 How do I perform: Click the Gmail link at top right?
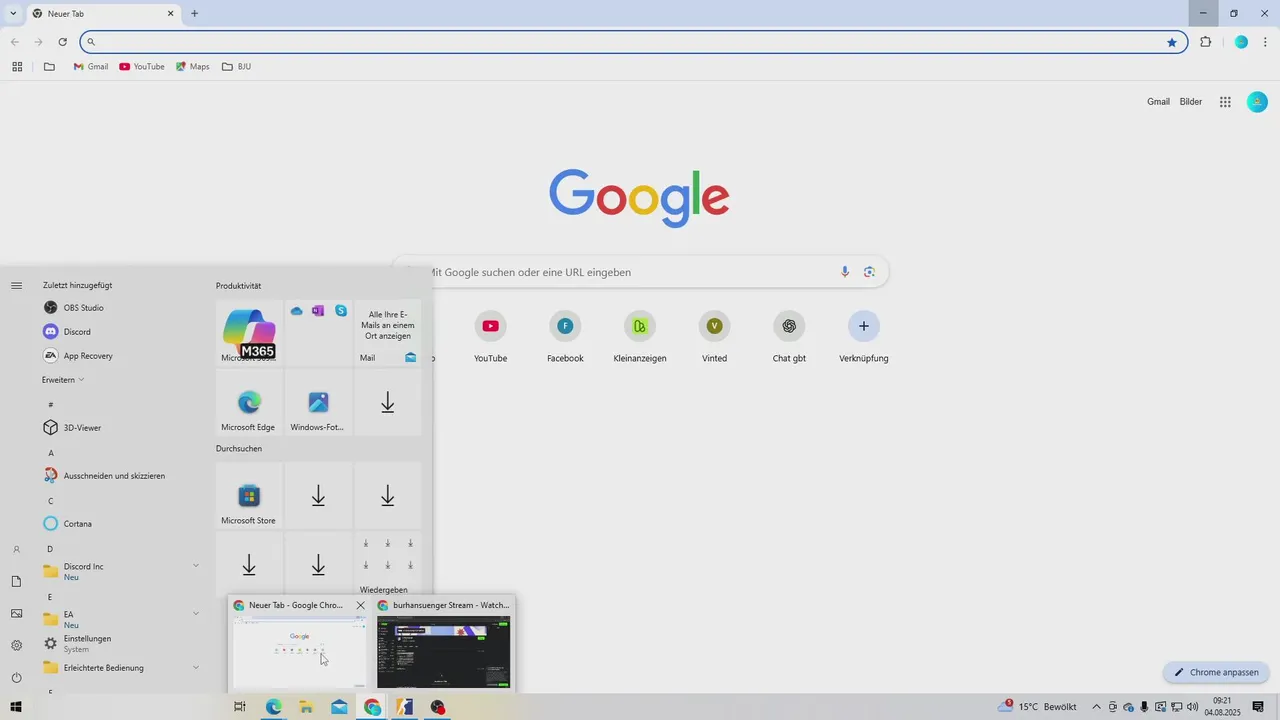(x=1158, y=102)
